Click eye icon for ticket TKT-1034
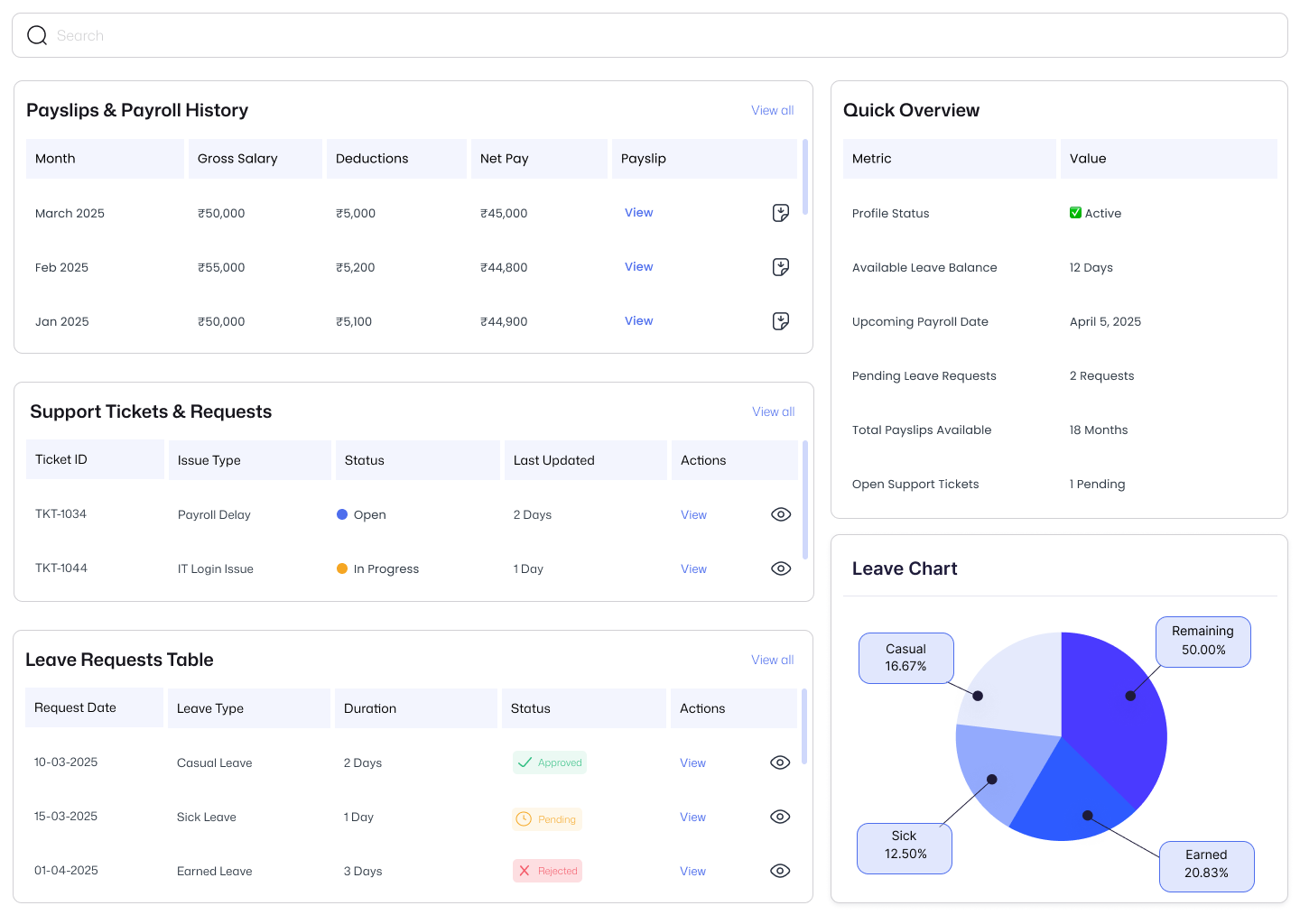This screenshot has width=1300, height=924. tap(781, 514)
